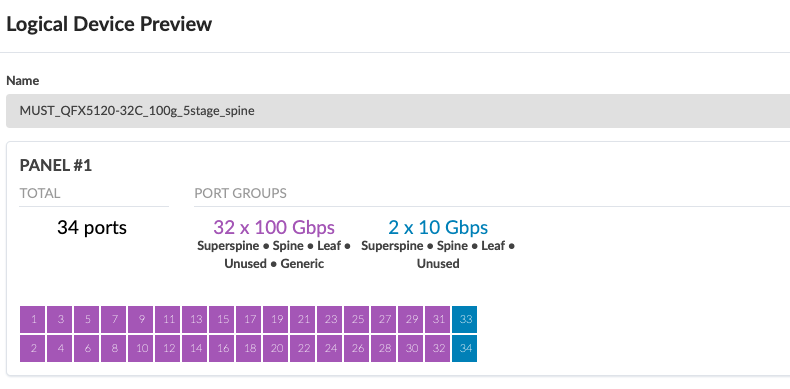Click the TOTAL label
The width and height of the screenshot is (790, 389).
click(x=40, y=193)
